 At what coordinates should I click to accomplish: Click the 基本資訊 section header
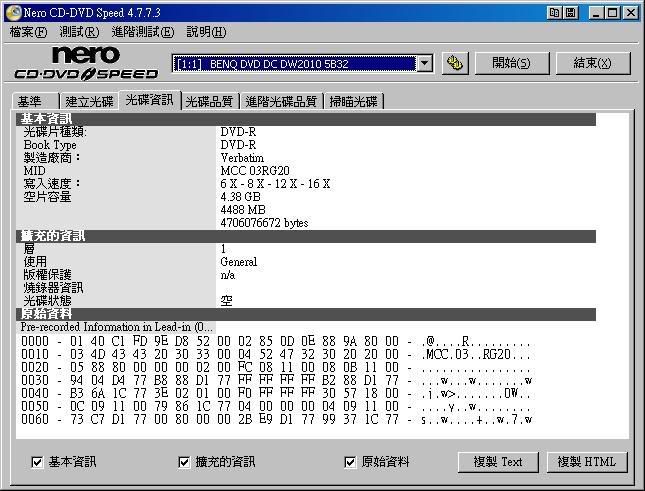click(x=306, y=119)
